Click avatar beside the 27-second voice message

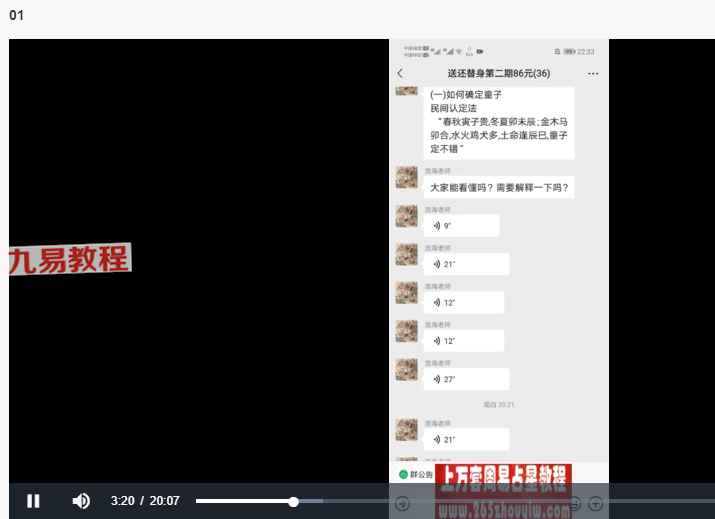click(x=406, y=370)
